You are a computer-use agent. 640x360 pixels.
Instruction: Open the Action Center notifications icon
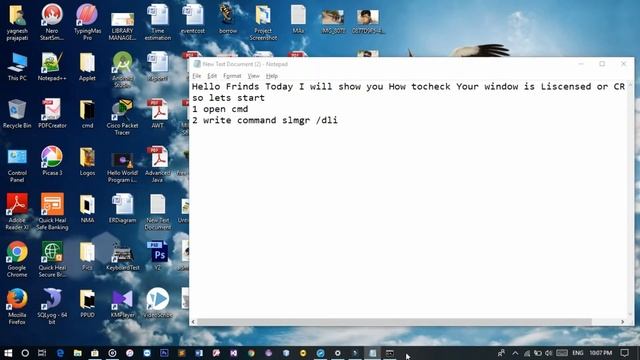624,353
